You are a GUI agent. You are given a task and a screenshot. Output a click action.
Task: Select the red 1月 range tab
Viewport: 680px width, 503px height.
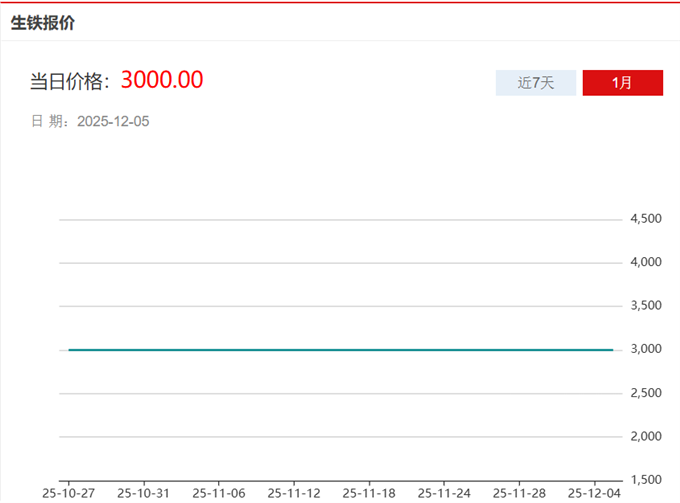pos(622,83)
